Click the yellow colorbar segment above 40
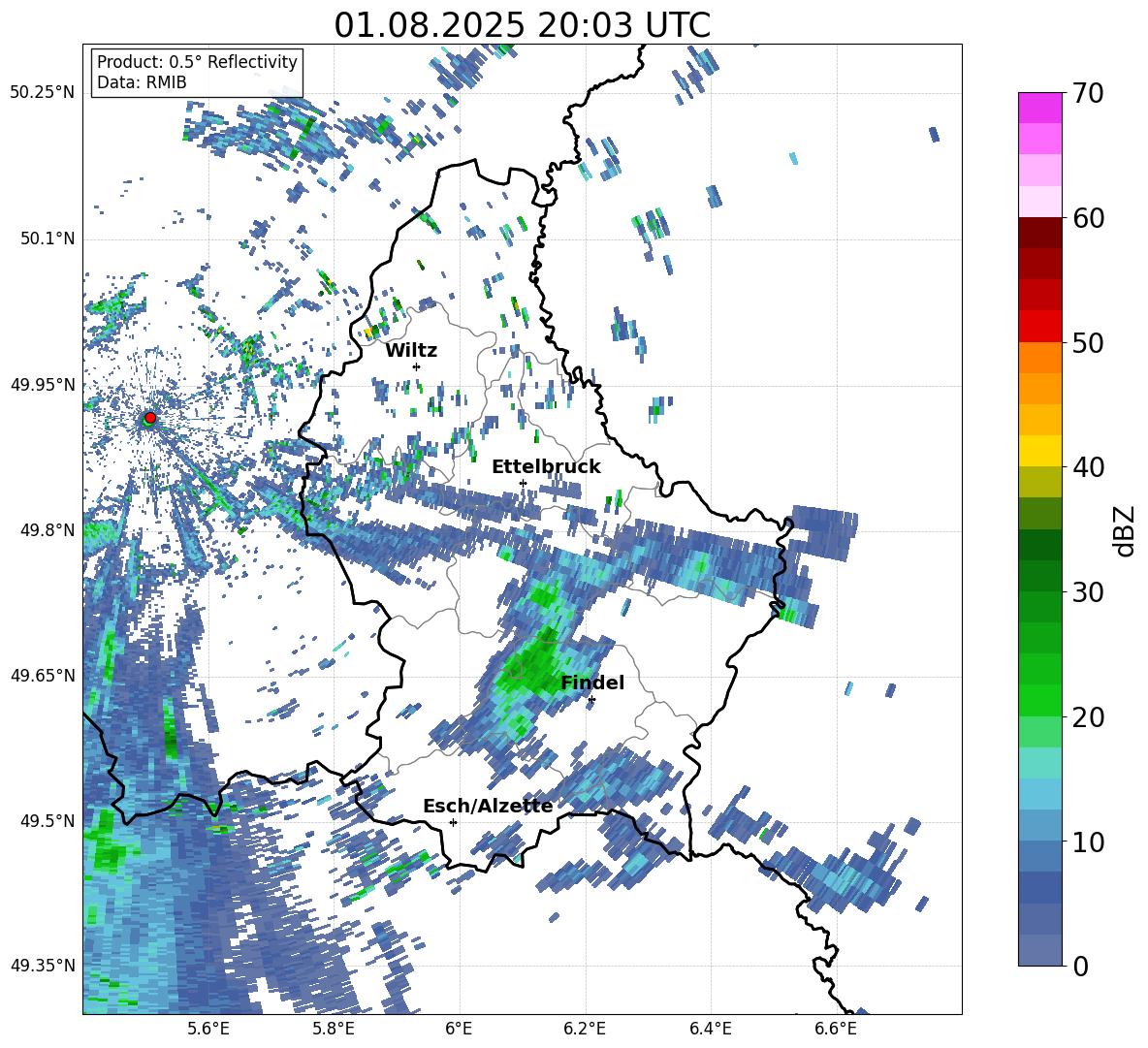The image size is (1148, 1048). click(x=1039, y=451)
